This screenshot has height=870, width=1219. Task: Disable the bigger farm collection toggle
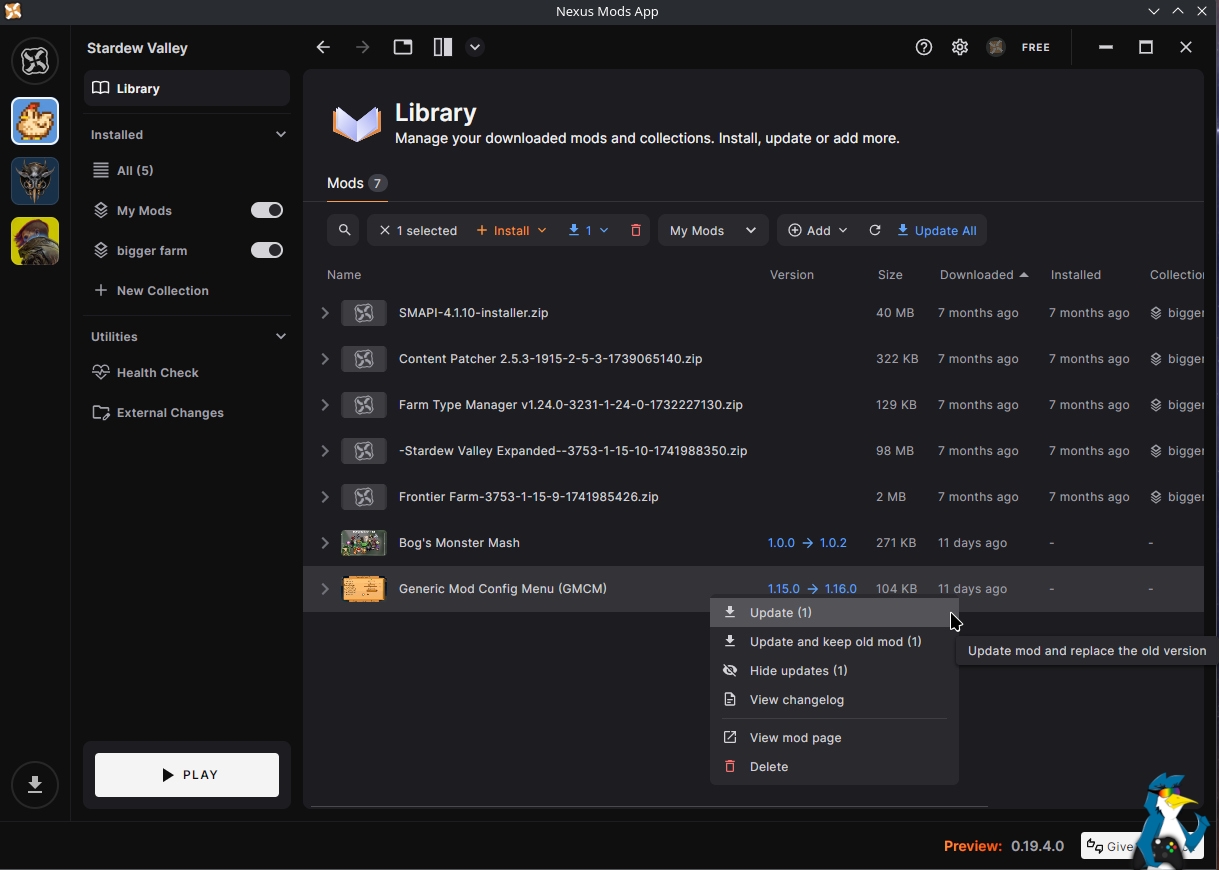pos(267,250)
